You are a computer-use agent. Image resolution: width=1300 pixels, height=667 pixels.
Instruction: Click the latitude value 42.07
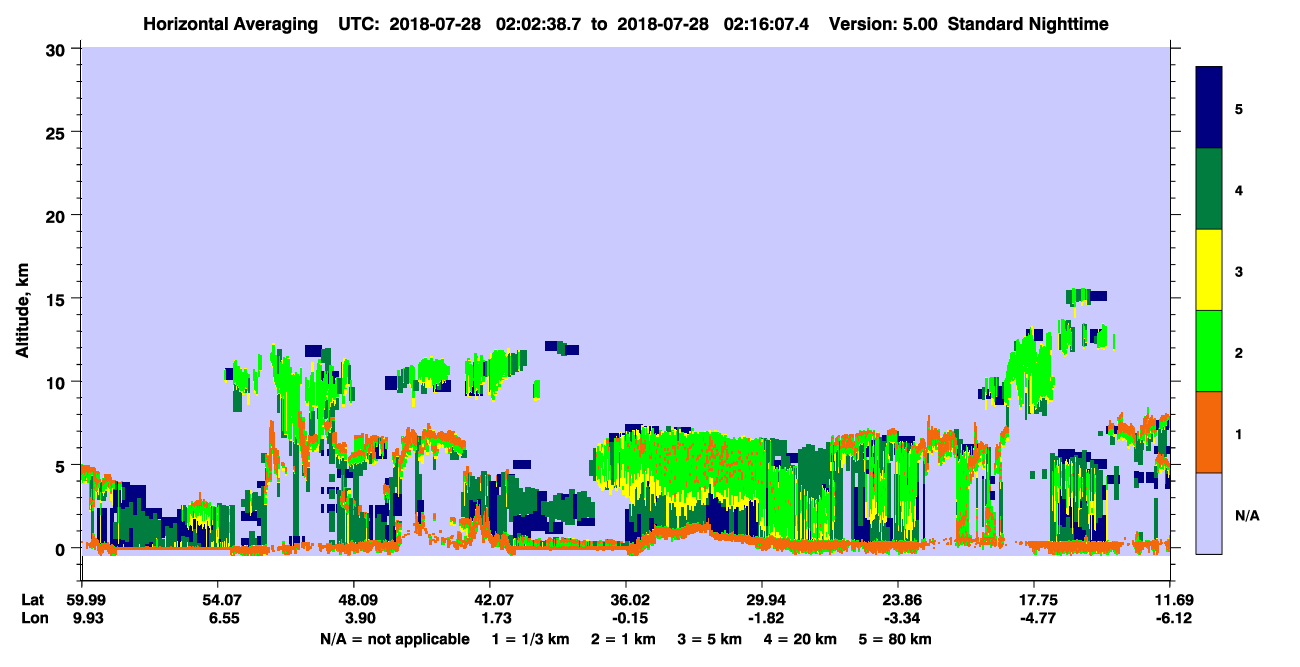point(490,600)
